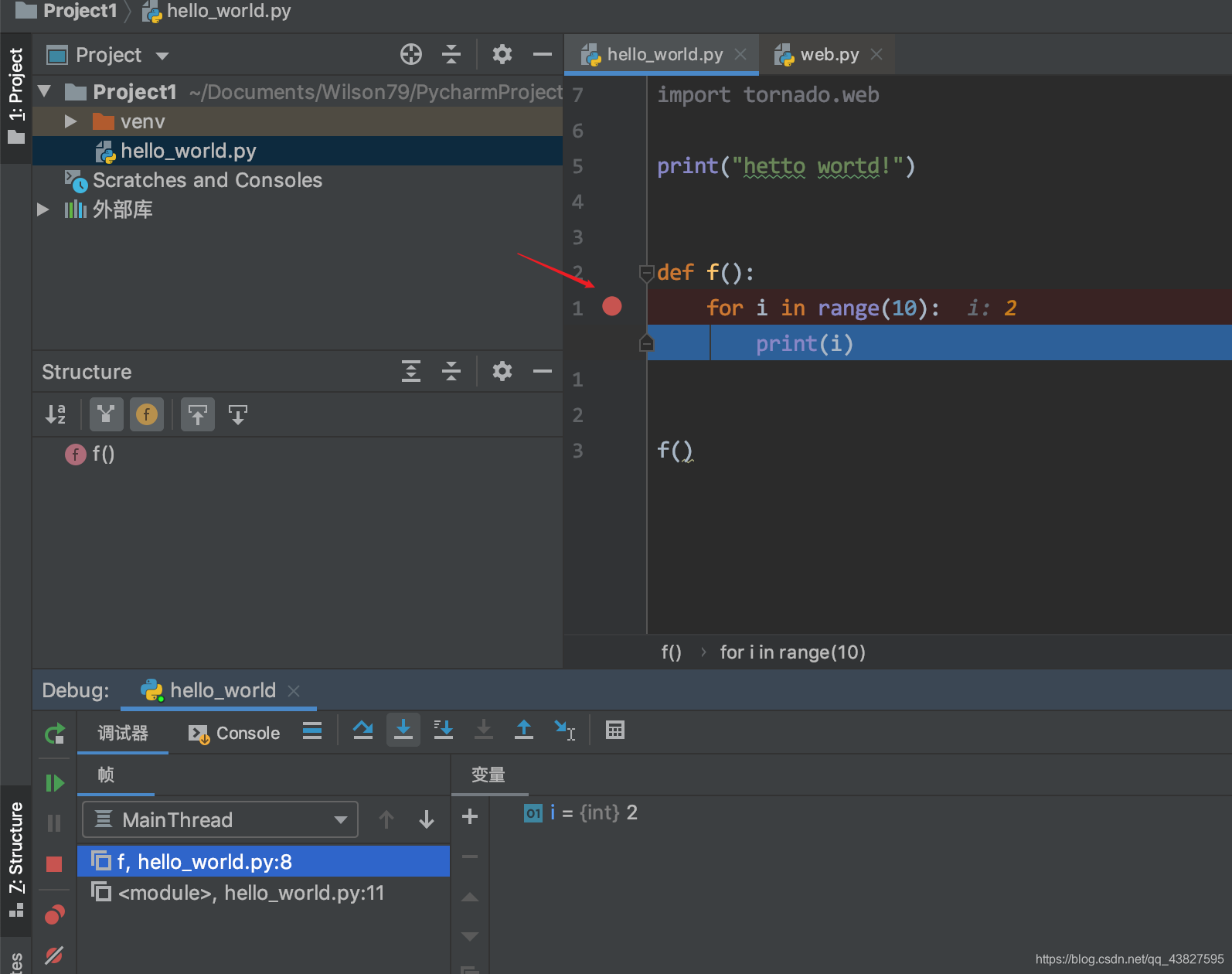
Task: Open Project panel settings gear
Action: tap(502, 54)
